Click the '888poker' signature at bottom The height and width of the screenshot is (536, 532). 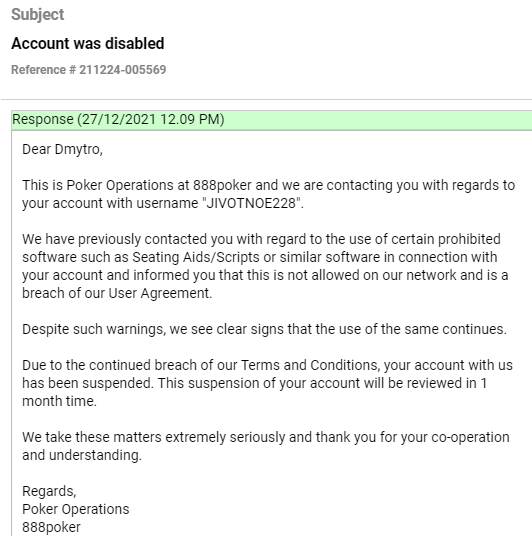pyautogui.click(x=51, y=527)
